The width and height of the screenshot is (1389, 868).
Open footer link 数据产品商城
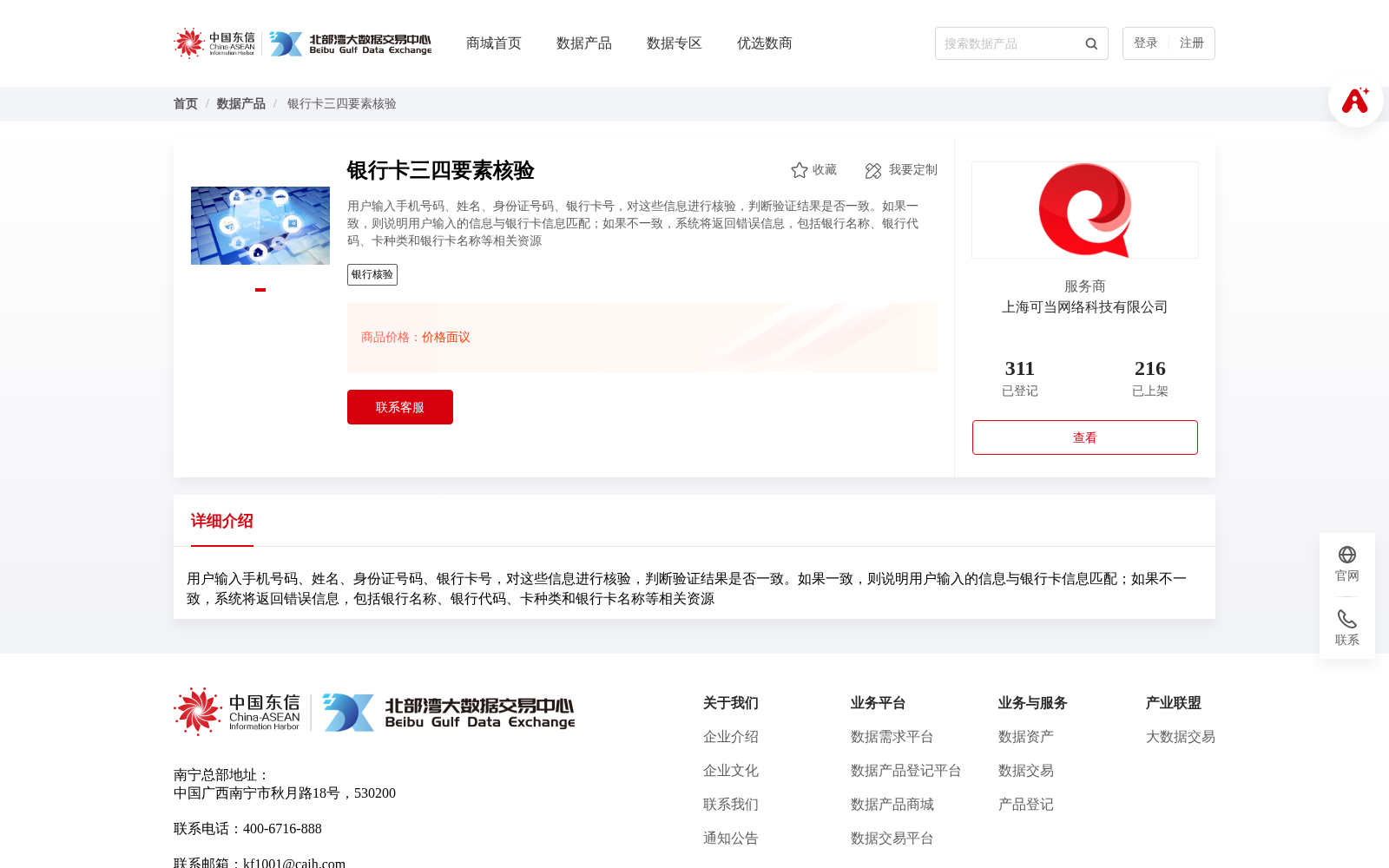(x=892, y=805)
